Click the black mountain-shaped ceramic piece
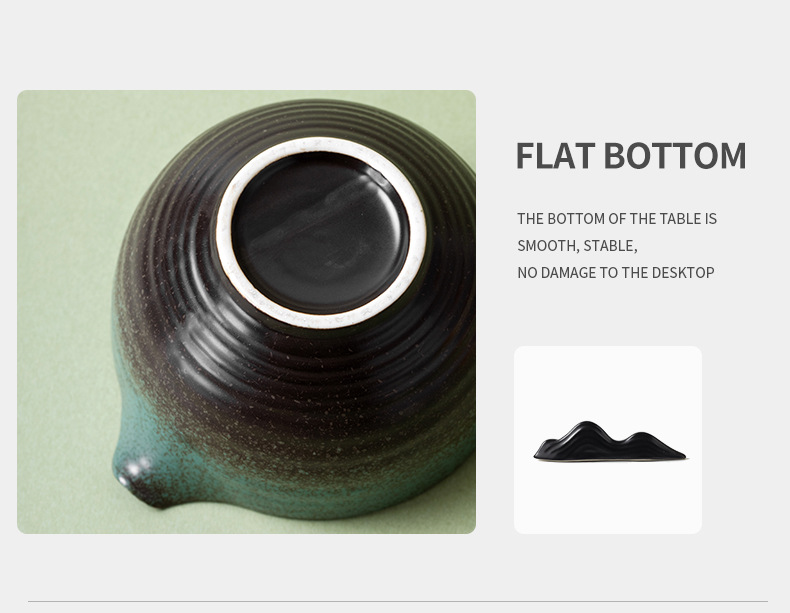This screenshot has height=613, width=790. (x=610, y=441)
